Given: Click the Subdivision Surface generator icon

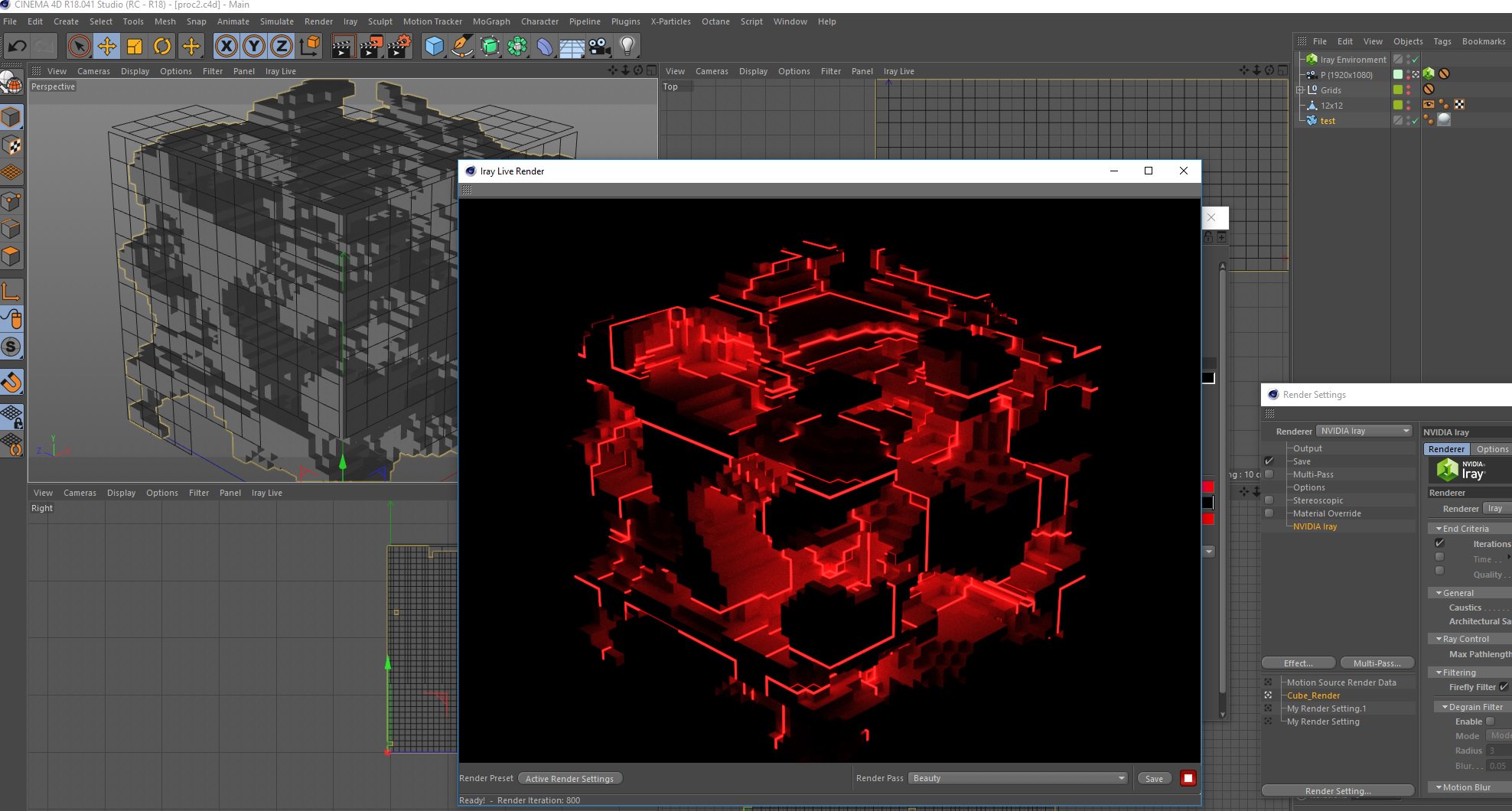Looking at the screenshot, I should pyautogui.click(x=490, y=47).
